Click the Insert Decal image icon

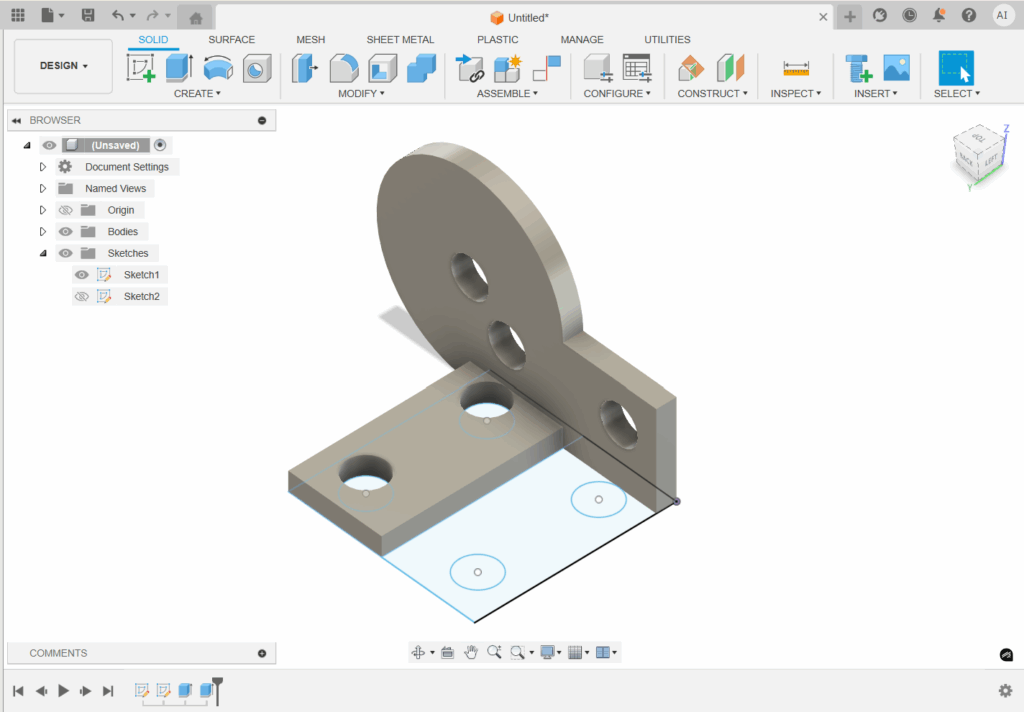click(x=897, y=68)
